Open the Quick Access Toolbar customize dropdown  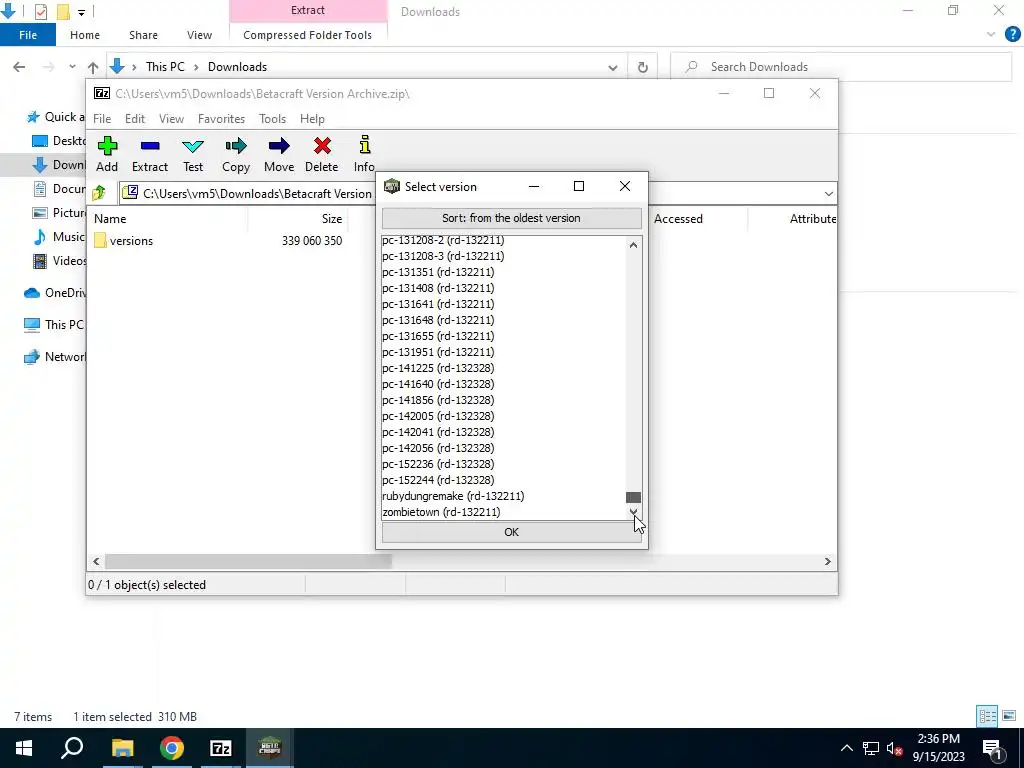[81, 12]
